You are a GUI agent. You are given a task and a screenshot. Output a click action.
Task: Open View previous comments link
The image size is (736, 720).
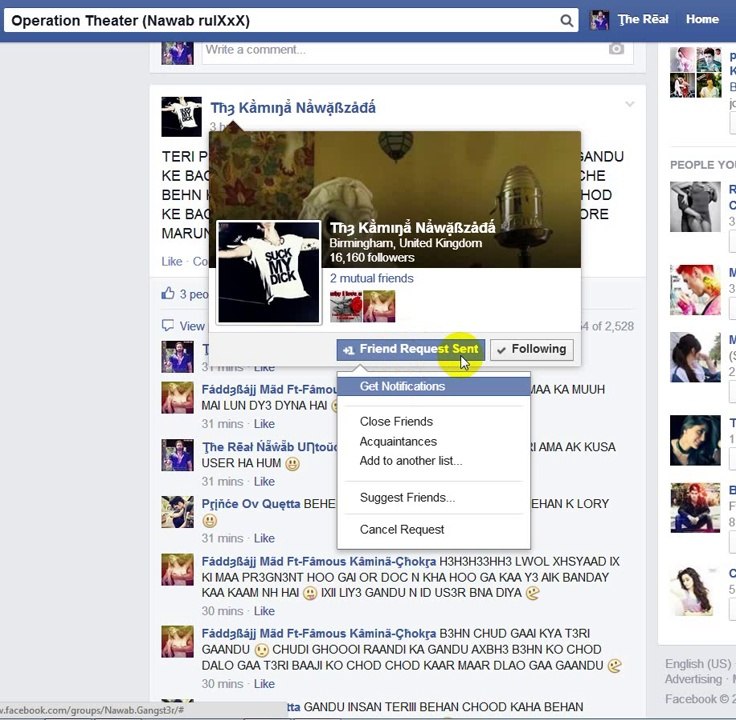(x=192, y=326)
